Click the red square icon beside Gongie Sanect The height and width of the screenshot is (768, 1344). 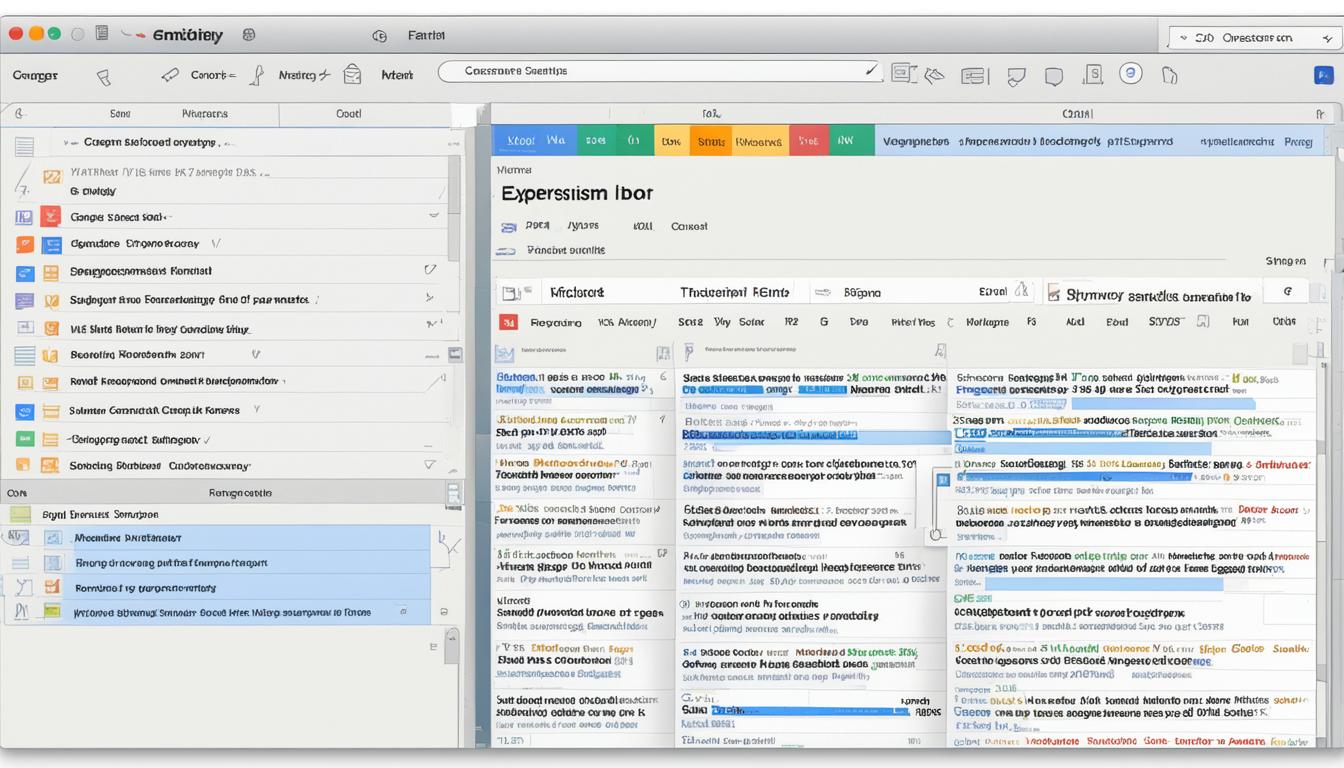pyautogui.click(x=50, y=216)
